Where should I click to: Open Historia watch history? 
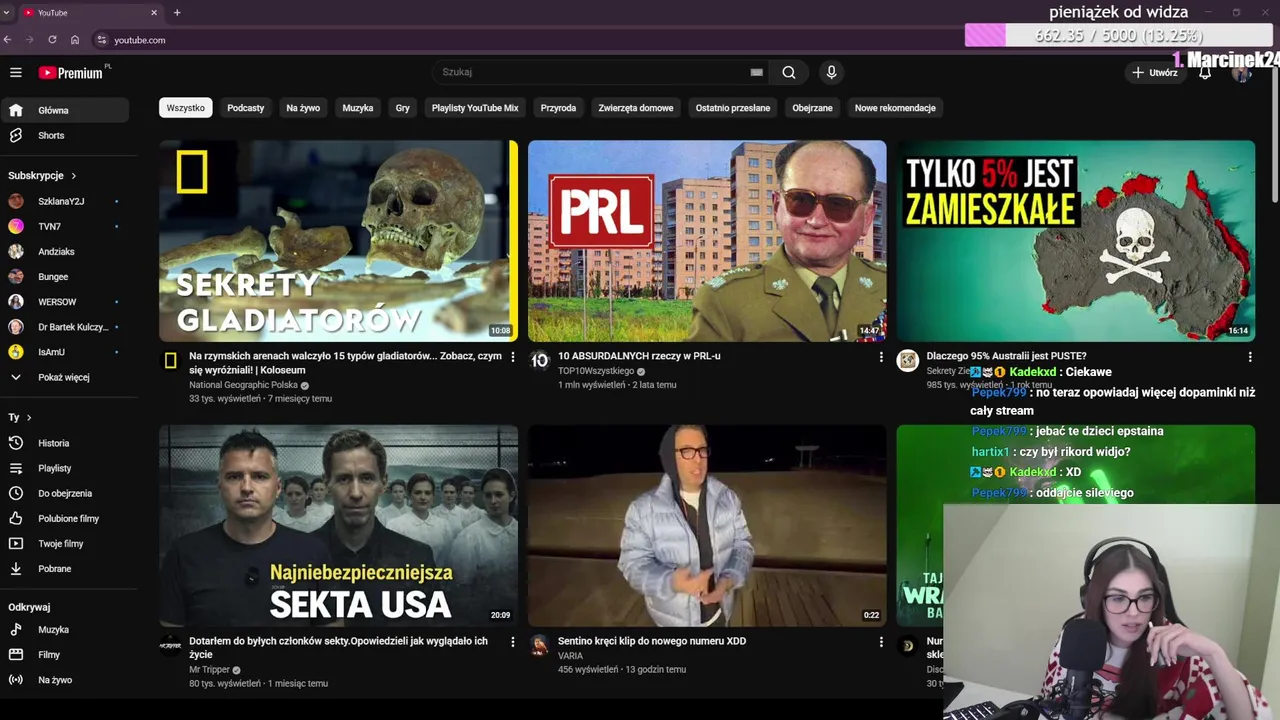[x=65, y=443]
